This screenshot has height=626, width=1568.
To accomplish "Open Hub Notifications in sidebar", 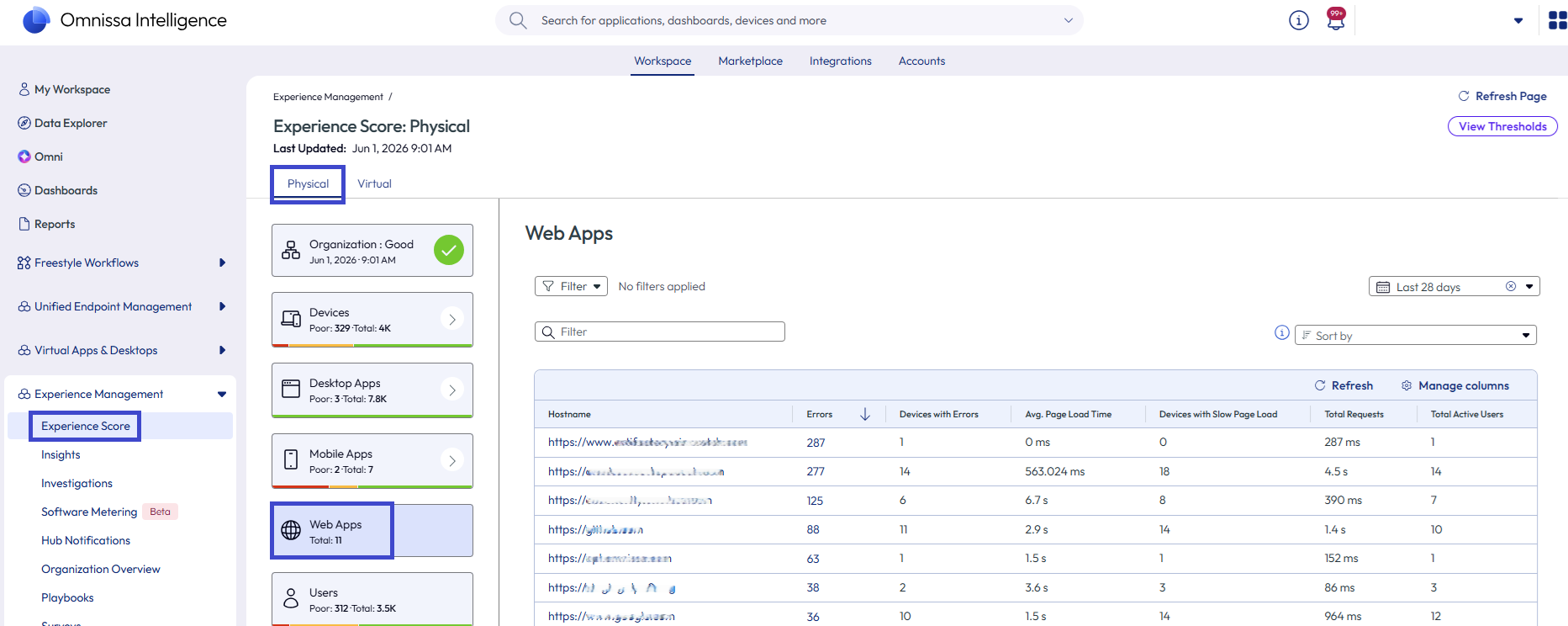I will coord(86,540).
